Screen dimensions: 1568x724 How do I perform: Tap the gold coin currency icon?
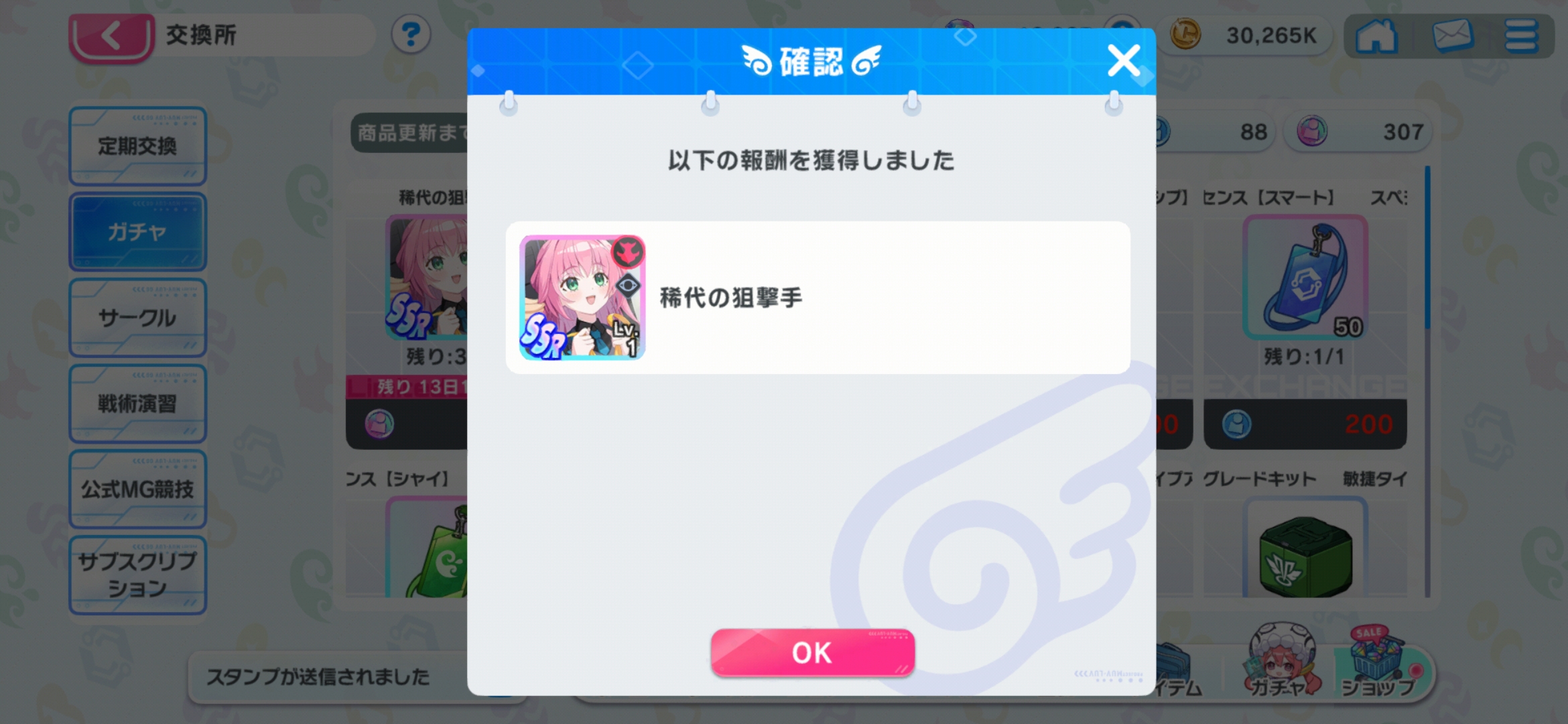1185,34
